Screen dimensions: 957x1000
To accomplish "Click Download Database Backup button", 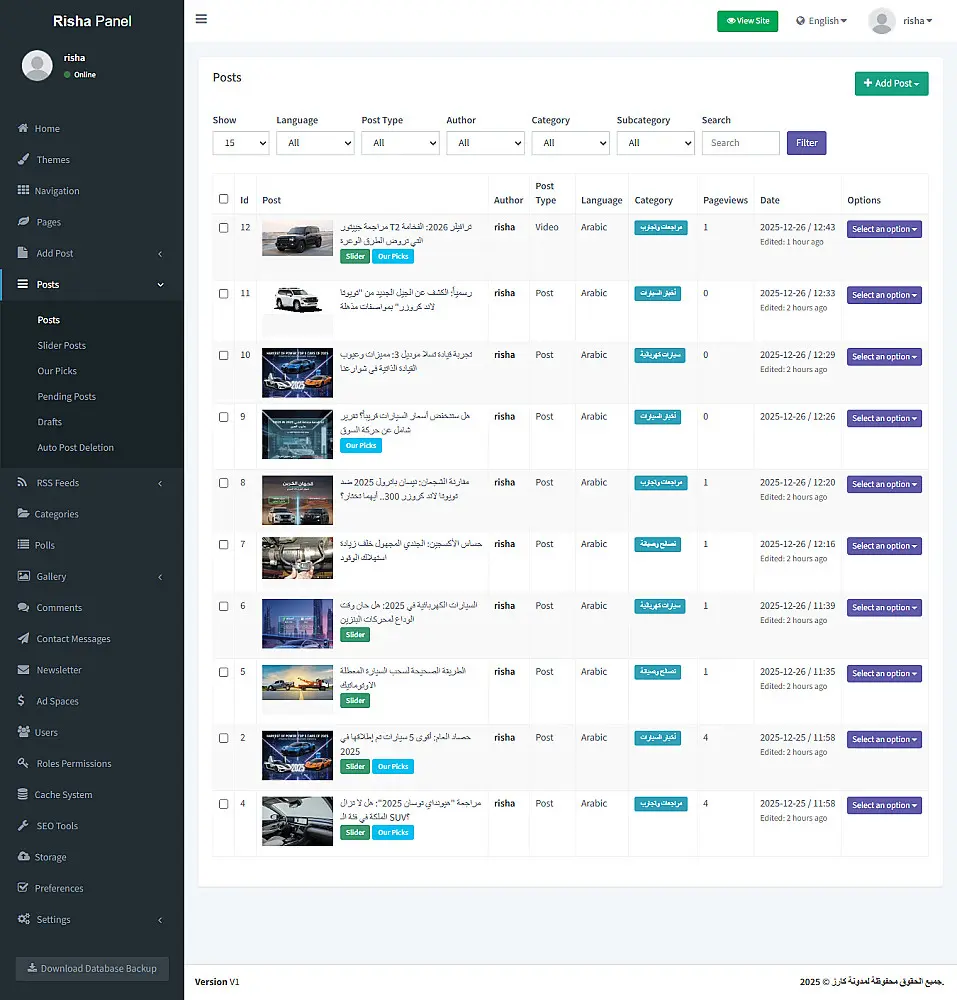I will (92, 968).
